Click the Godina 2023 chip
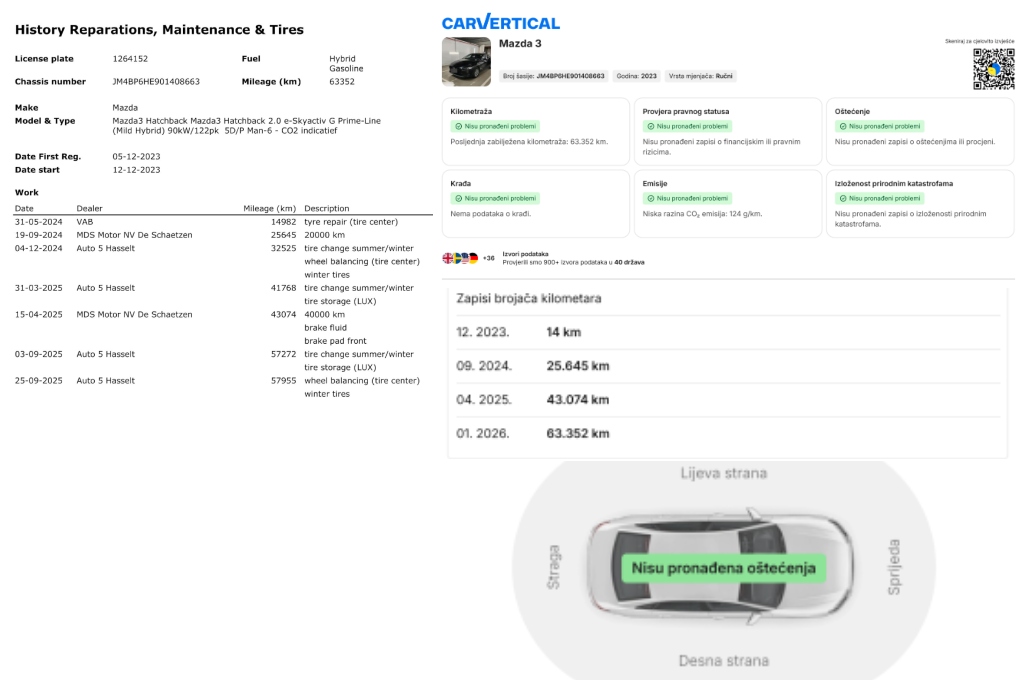 pos(635,76)
